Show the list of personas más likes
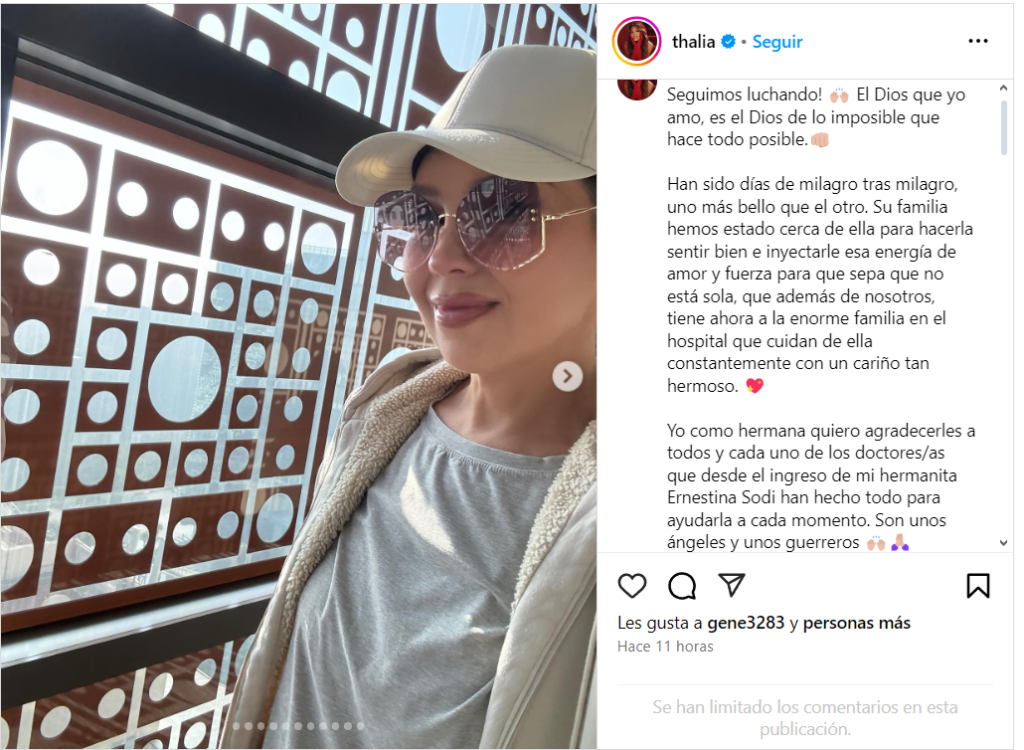Screen dimensions: 1024x750 point(856,623)
